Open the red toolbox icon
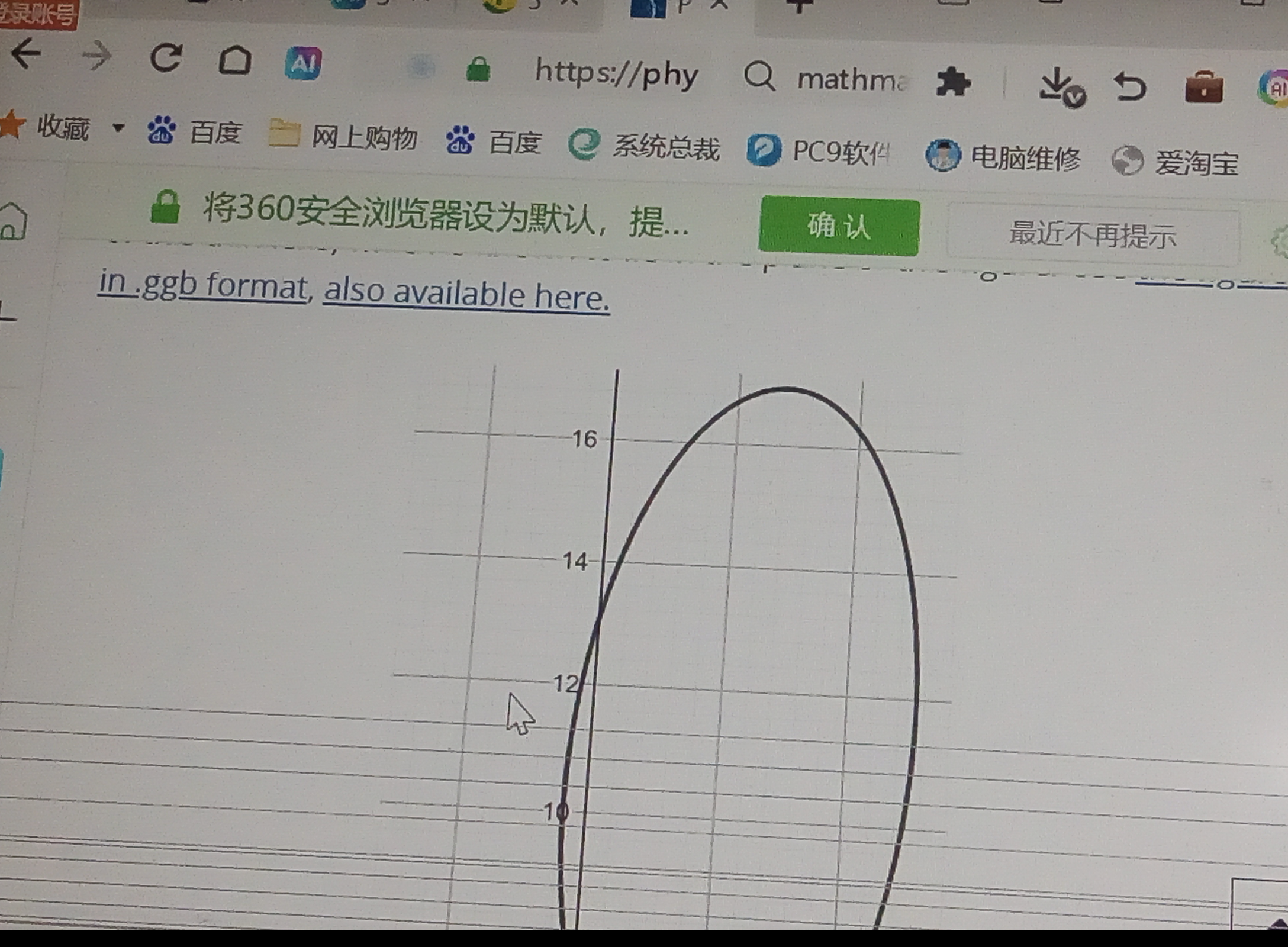 1203,89
